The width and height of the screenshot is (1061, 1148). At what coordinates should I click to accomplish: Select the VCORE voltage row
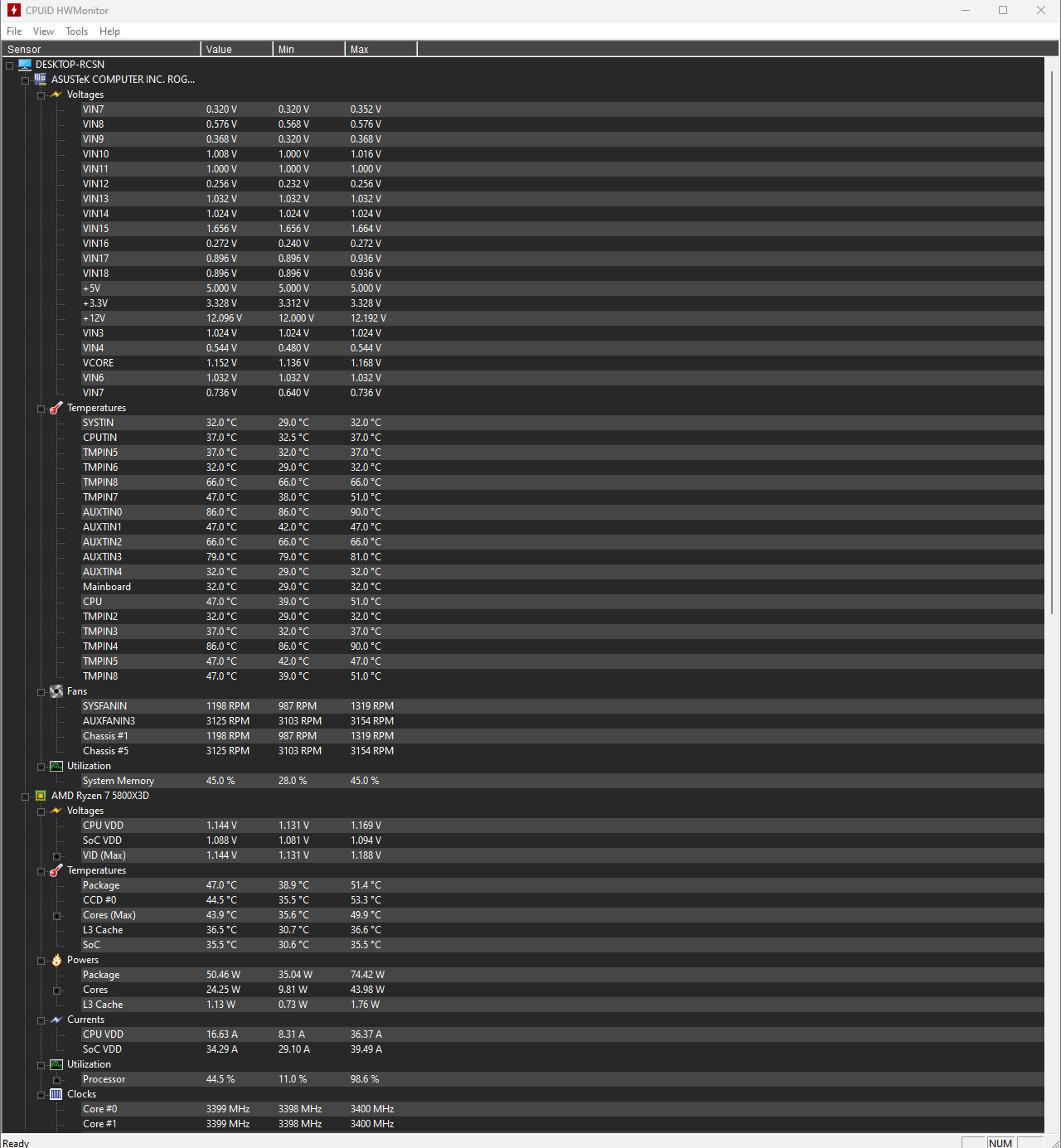coord(563,363)
